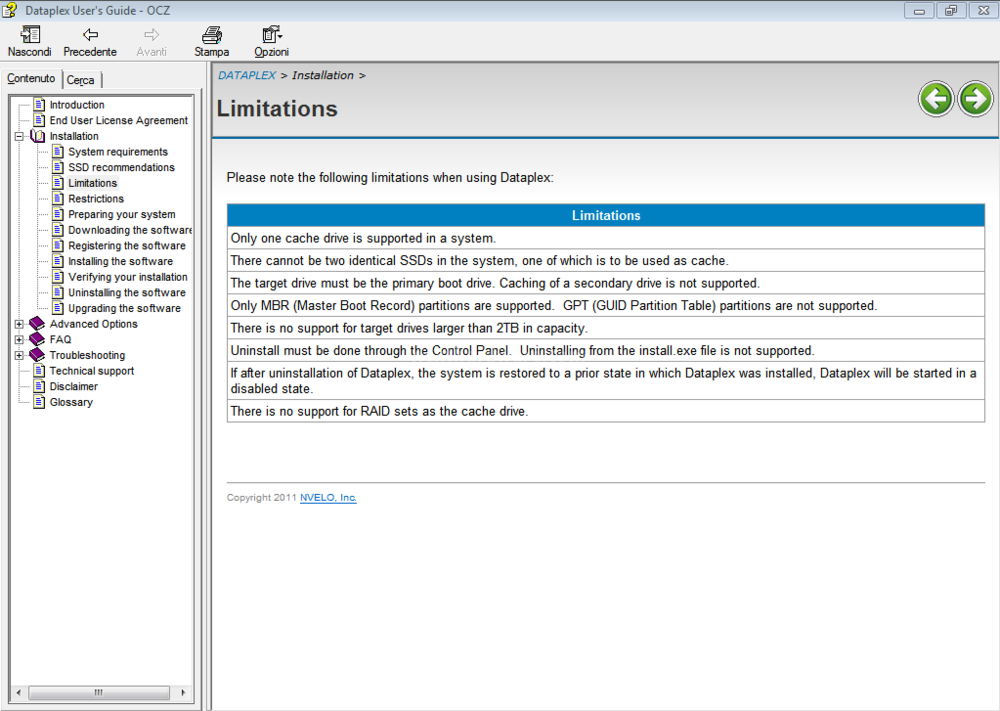The image size is (1000, 711).
Task: Select the SSD recommendations topic
Action: (x=121, y=167)
